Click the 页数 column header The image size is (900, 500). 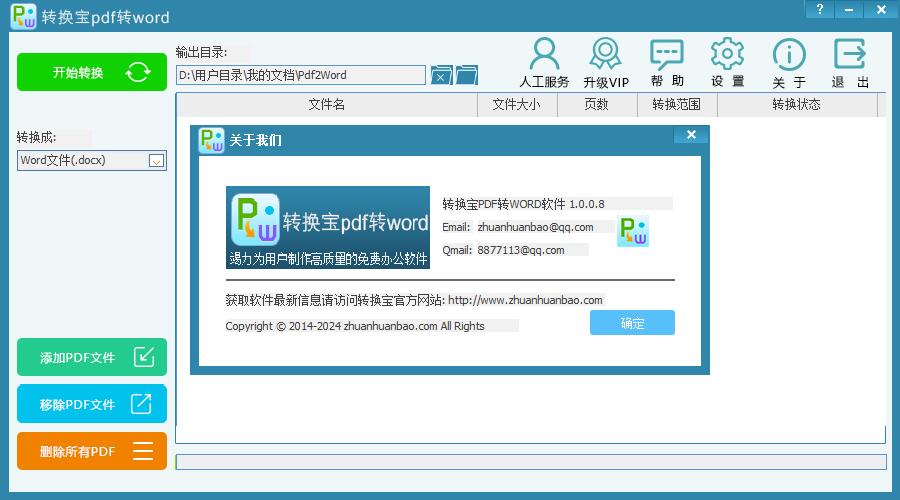(597, 104)
